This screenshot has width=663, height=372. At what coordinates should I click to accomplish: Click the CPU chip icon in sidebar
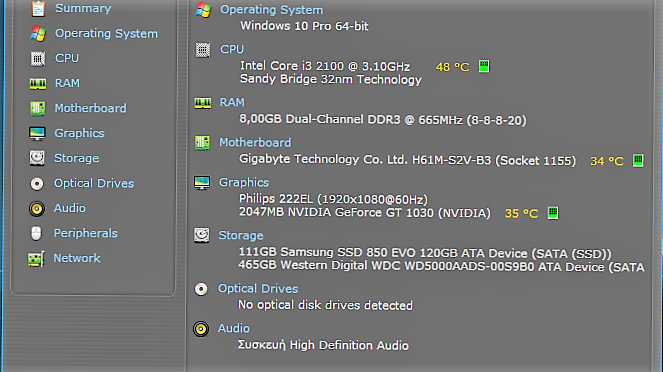tap(38, 58)
